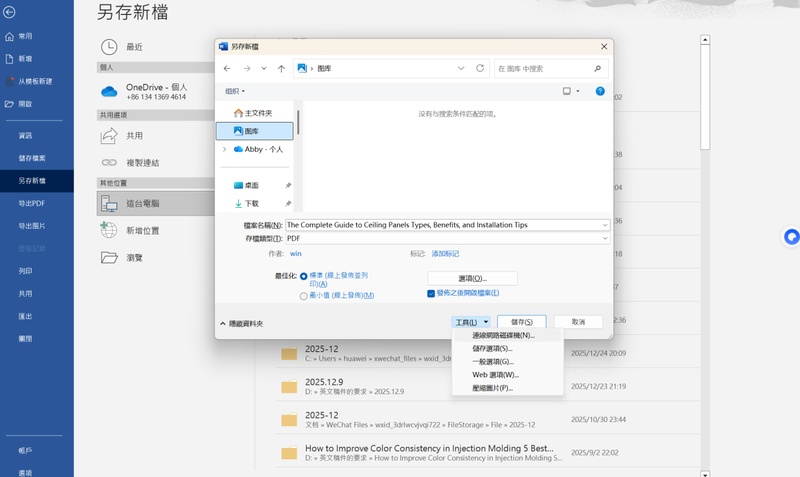Viewport: 800px width, 477px height.
Task: Click the navigation pane scrollbar in dialog
Action: pos(298,122)
